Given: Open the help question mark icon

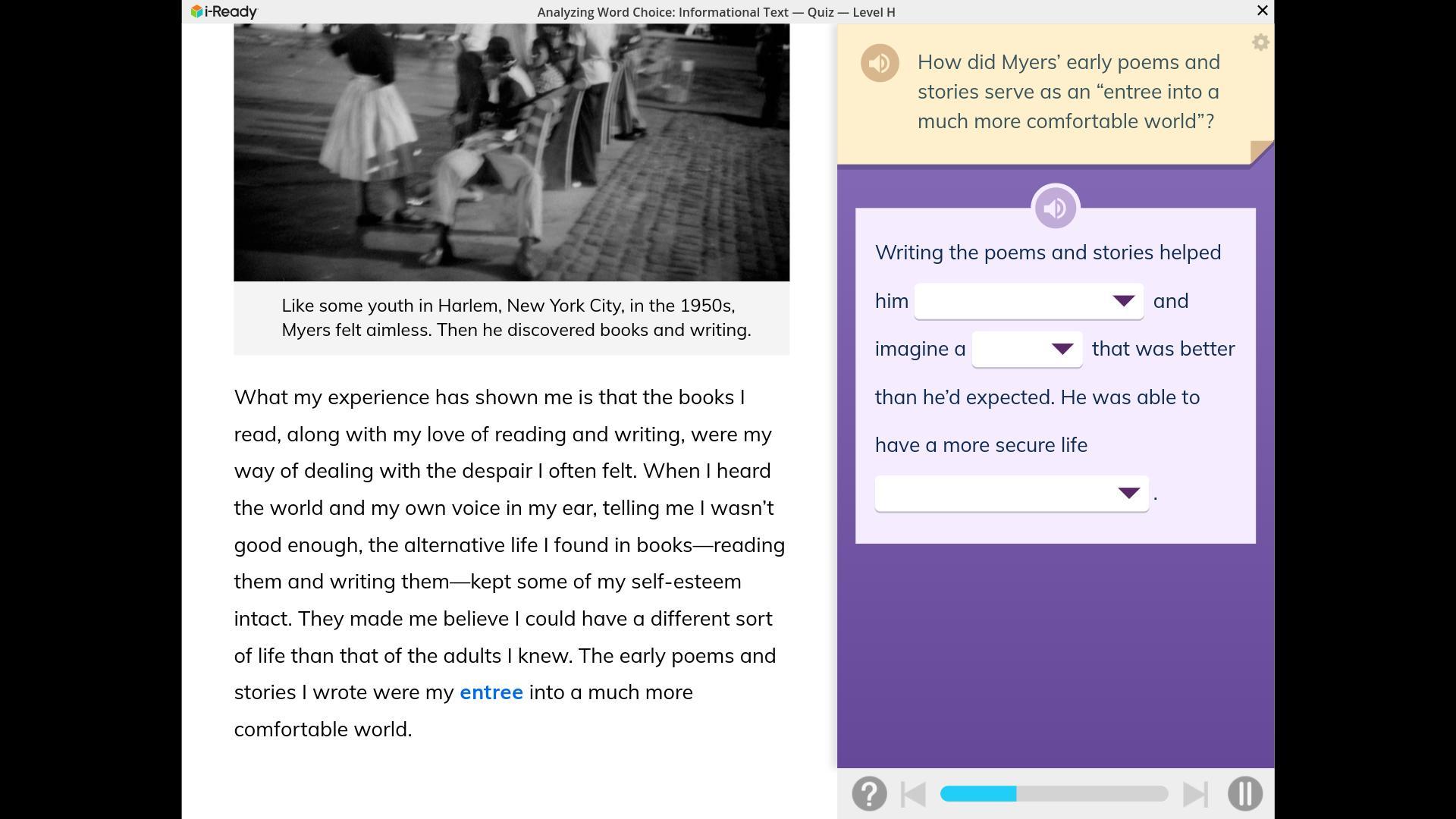Looking at the screenshot, I should [x=869, y=794].
